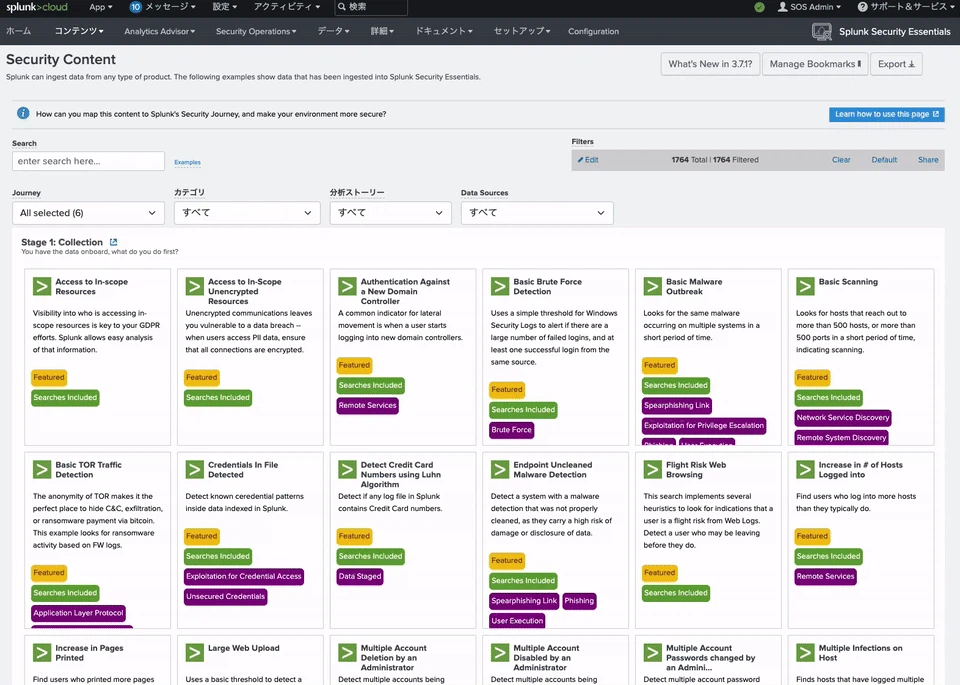Image resolution: width=960 pixels, height=685 pixels.
Task: Click the green arrow icon for Endpoint Uncleaned Malware Detection
Action: click(500, 470)
